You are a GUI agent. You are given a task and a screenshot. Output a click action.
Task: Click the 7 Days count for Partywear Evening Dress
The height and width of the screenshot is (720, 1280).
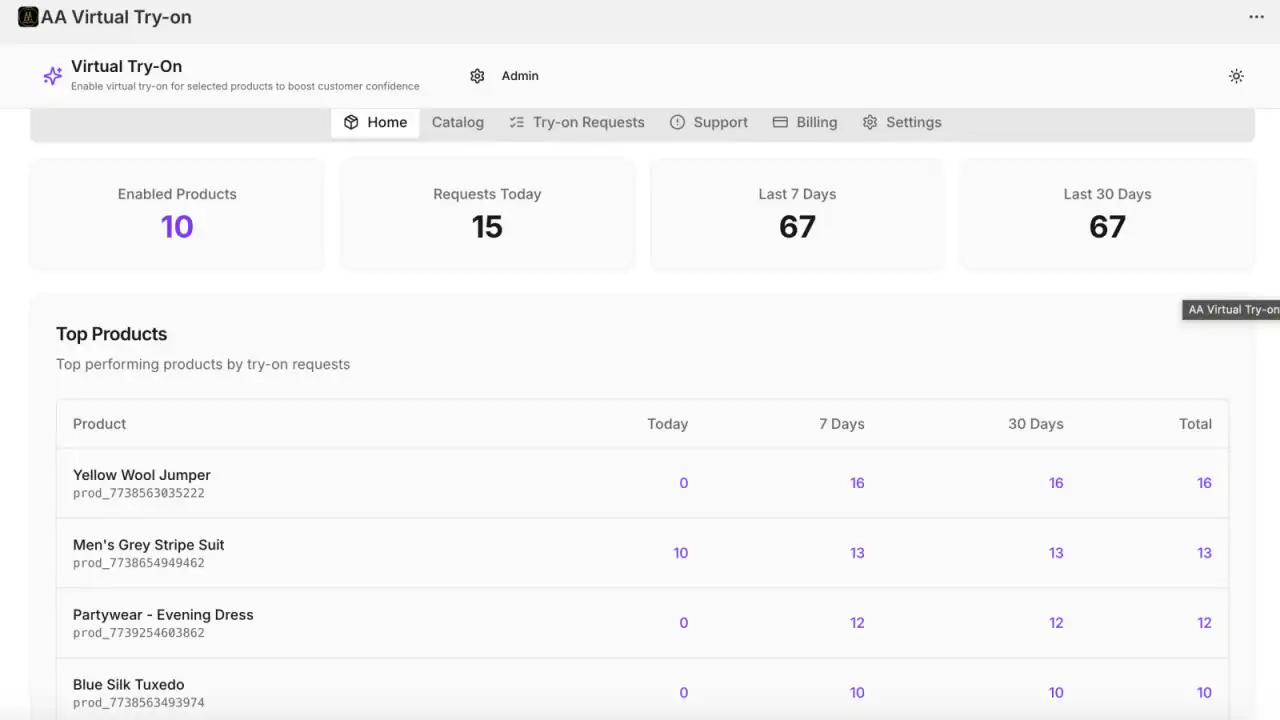click(x=857, y=622)
